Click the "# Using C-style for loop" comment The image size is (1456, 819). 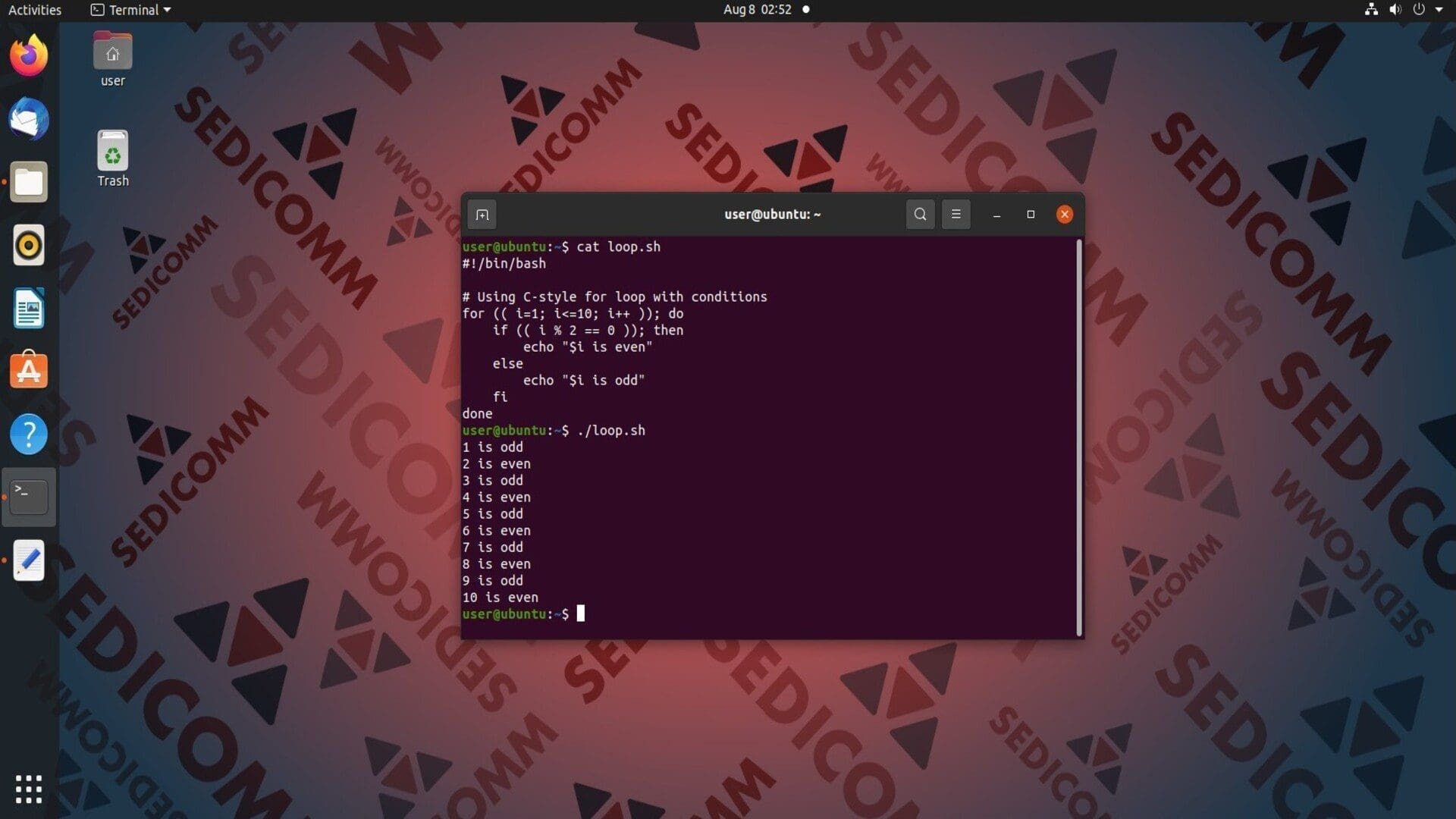[614, 297]
